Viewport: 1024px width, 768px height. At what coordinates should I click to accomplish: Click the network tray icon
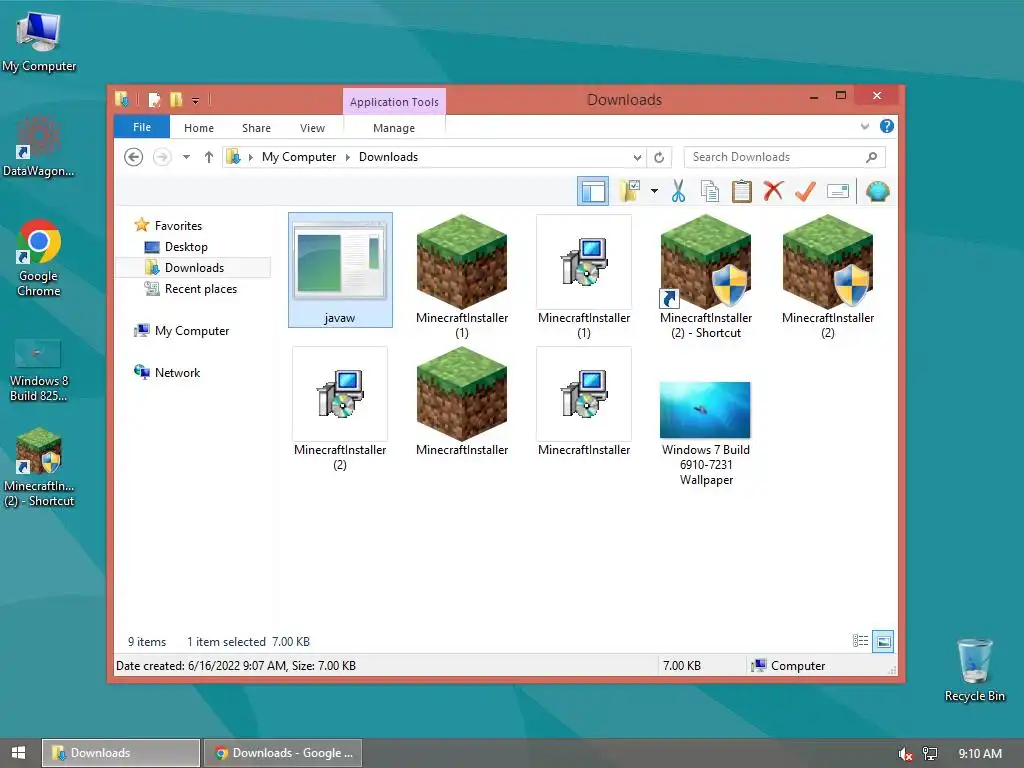(x=929, y=754)
